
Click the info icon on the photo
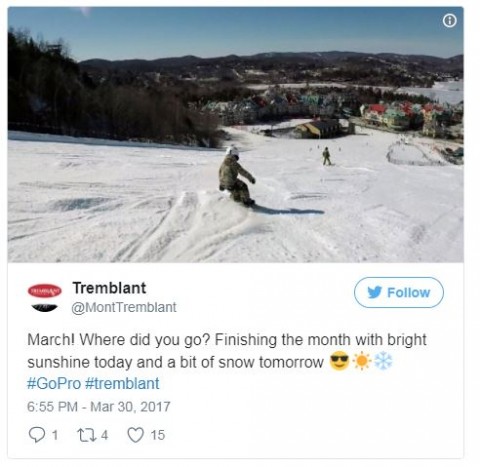click(449, 21)
